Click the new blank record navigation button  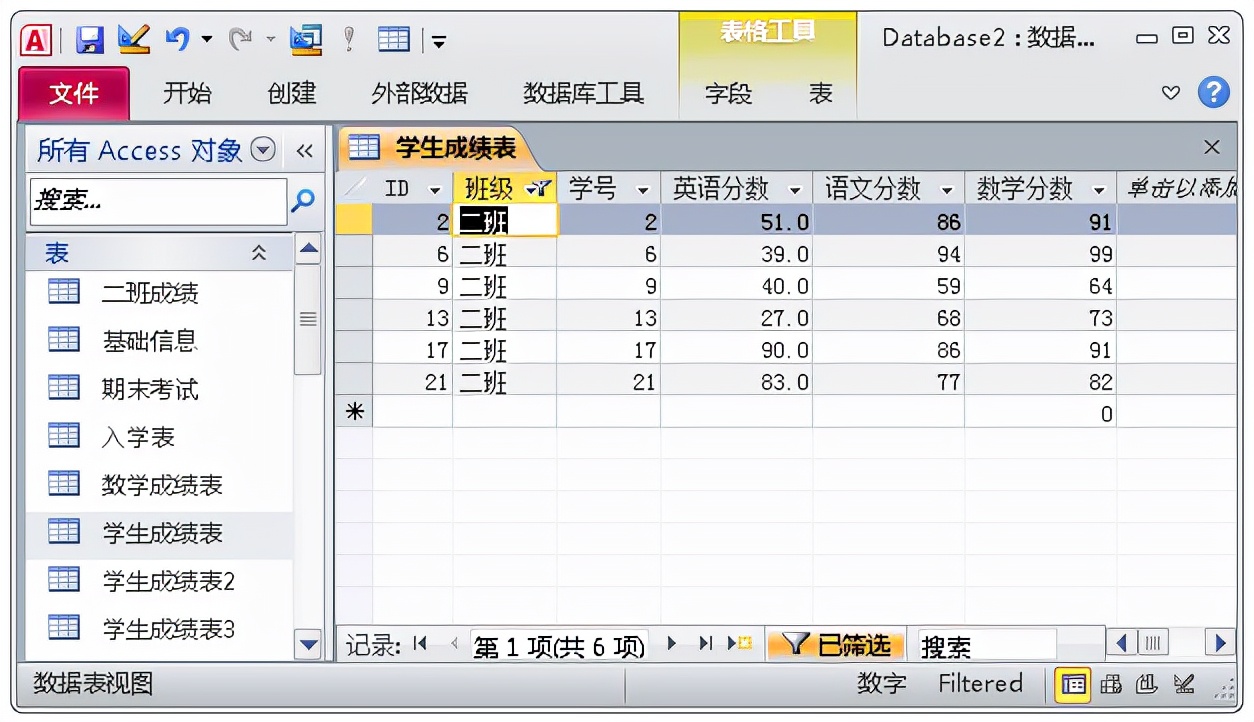click(740, 644)
